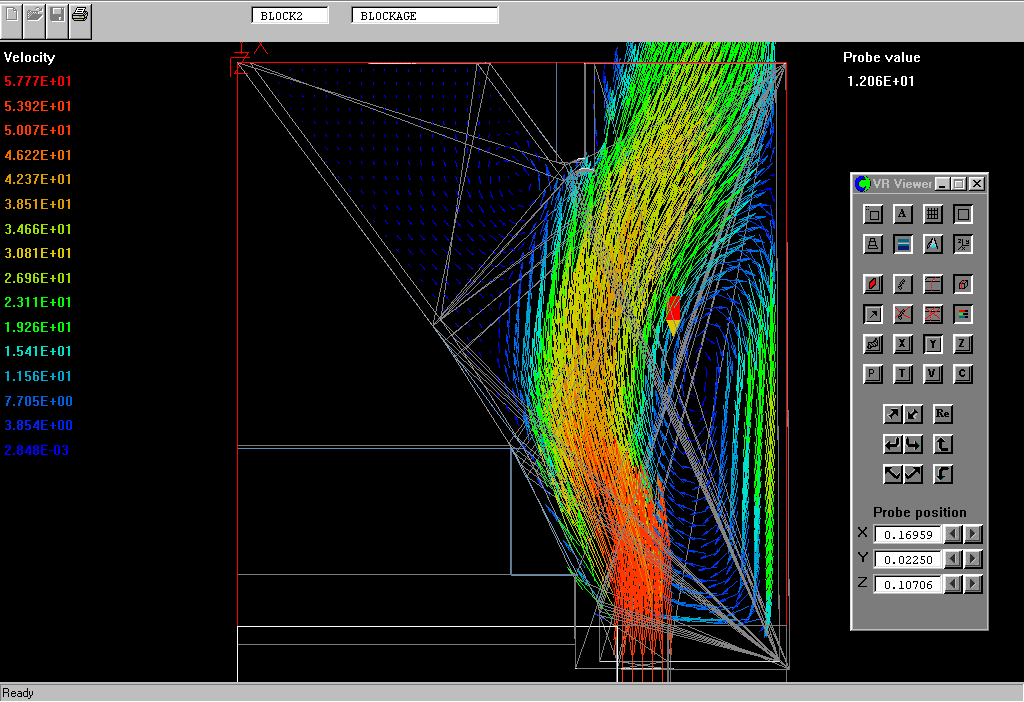This screenshot has height=702, width=1024.
Task: Decrease probe Y position with left arrow
Action: click(x=954, y=559)
